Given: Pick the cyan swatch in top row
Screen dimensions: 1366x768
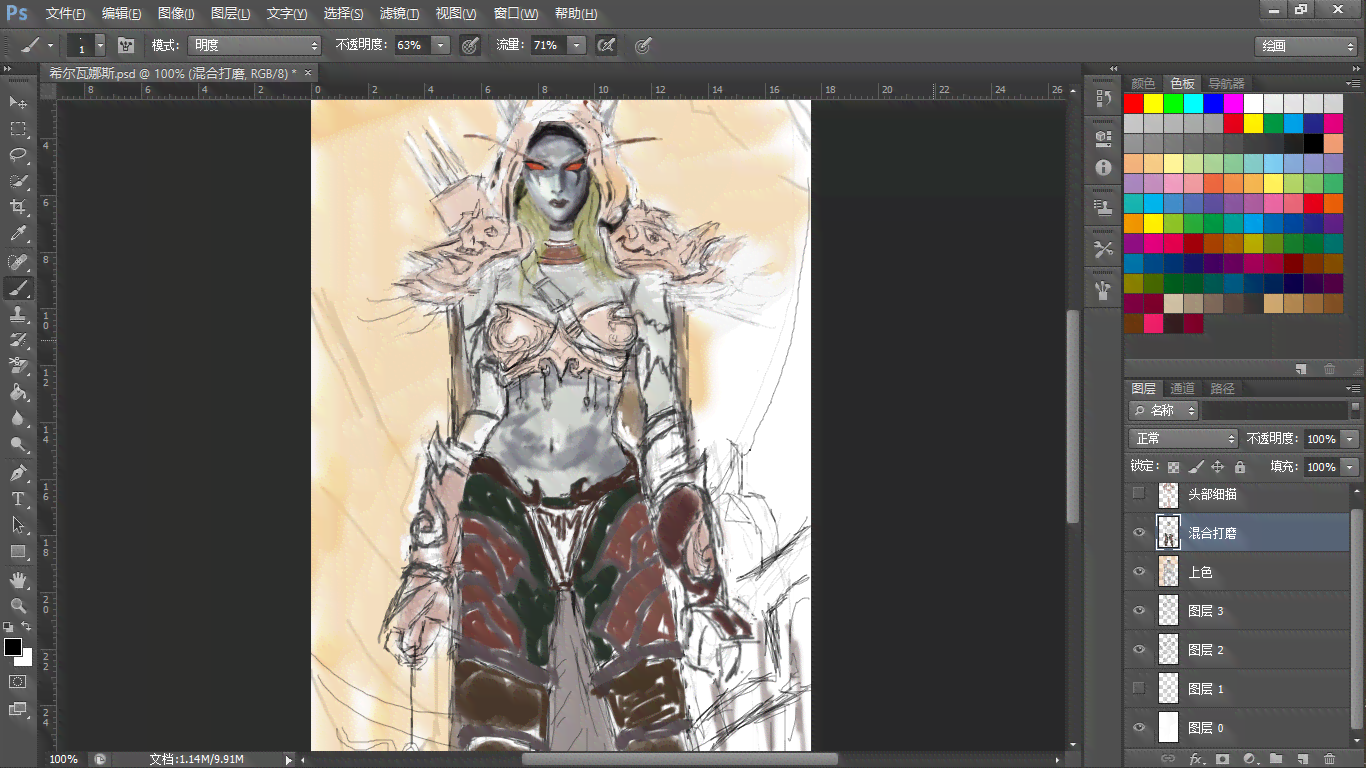Looking at the screenshot, I should point(1193,103).
